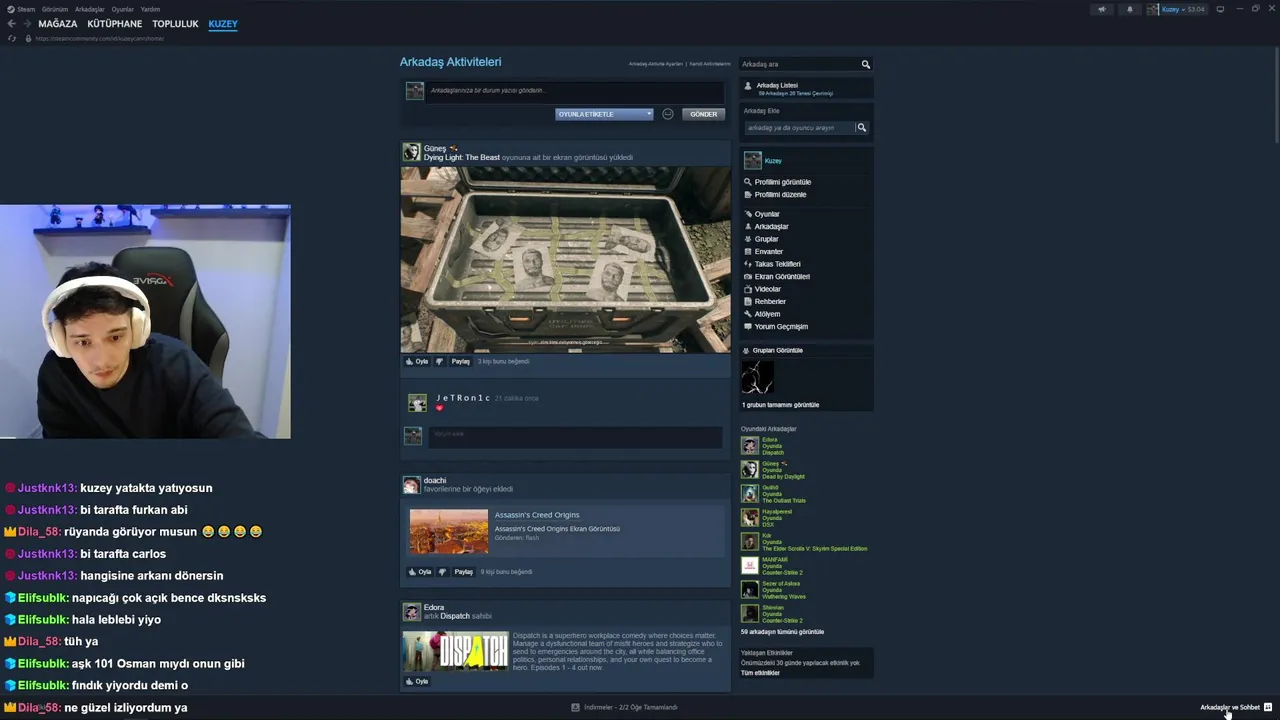The height and width of the screenshot is (720, 1280).
Task: Switch to Big Picture mode icon
Action: point(1220,9)
